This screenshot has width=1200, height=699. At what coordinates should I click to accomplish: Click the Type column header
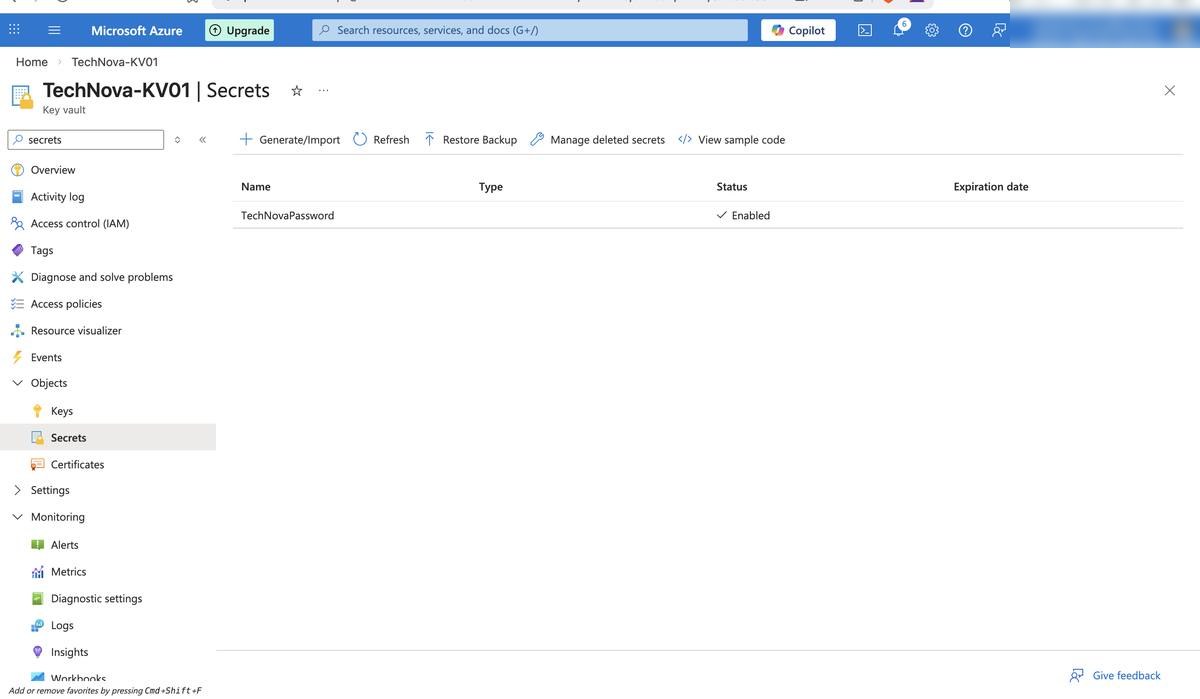[491, 187]
